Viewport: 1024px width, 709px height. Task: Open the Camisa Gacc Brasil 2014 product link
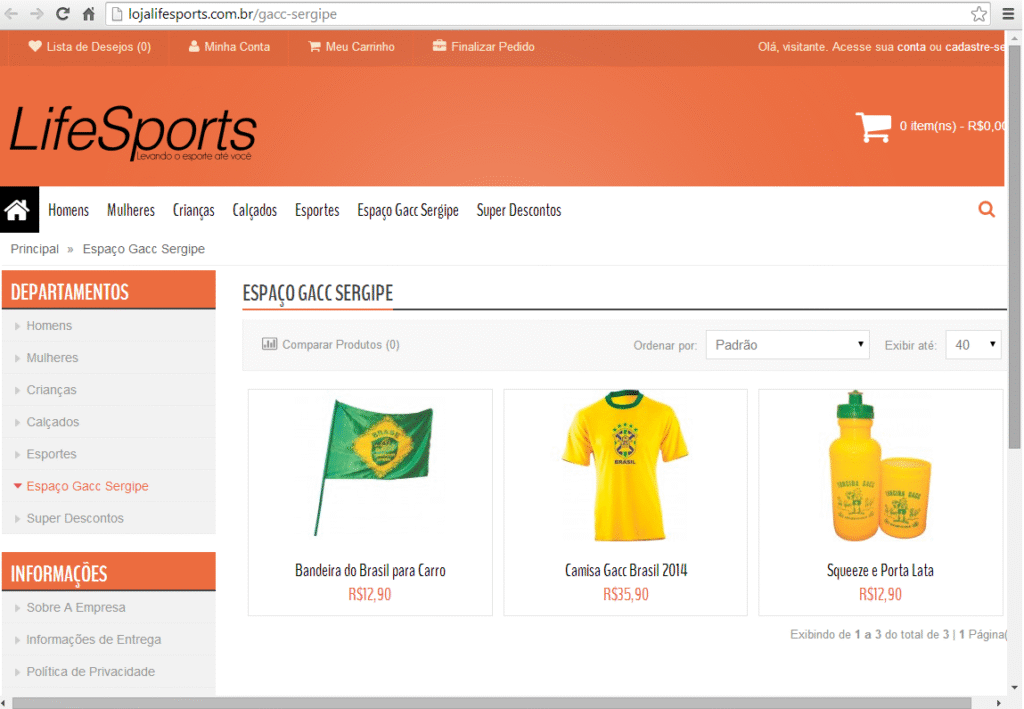[626, 571]
